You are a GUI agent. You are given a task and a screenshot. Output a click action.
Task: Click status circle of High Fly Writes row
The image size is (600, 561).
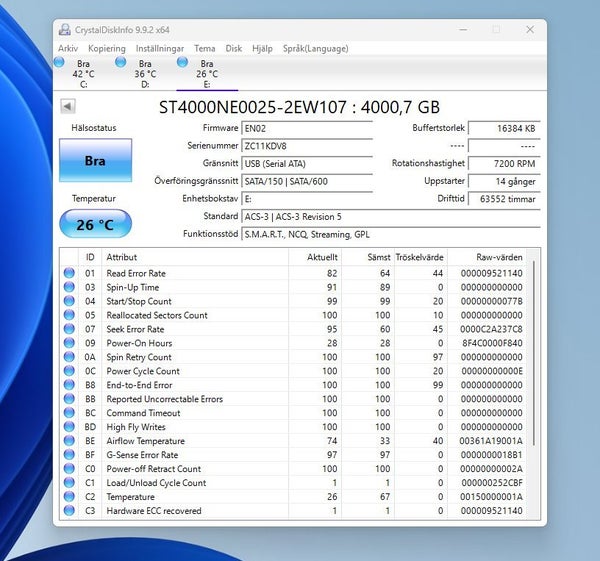point(69,427)
